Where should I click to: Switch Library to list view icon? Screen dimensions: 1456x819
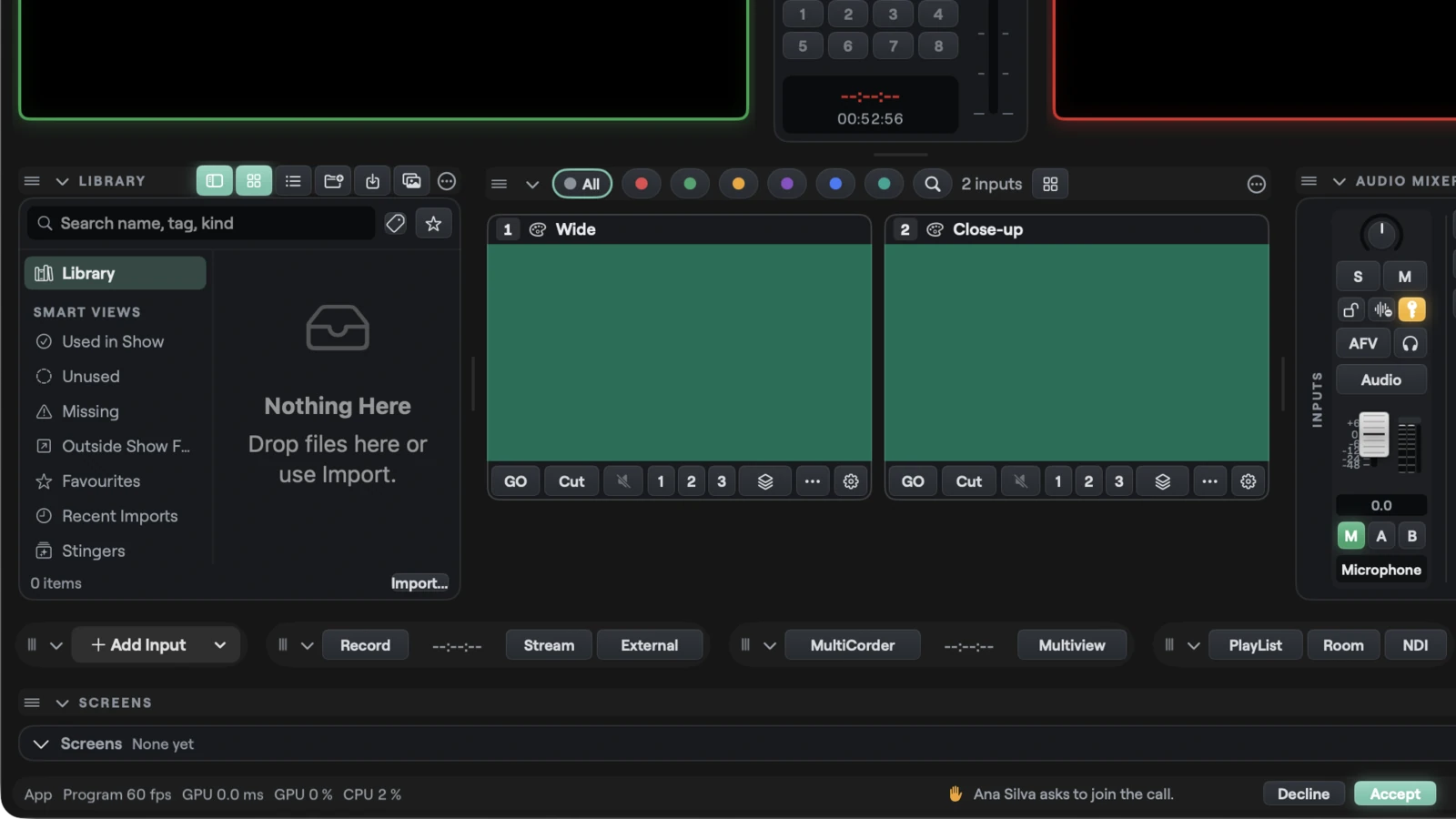(293, 181)
